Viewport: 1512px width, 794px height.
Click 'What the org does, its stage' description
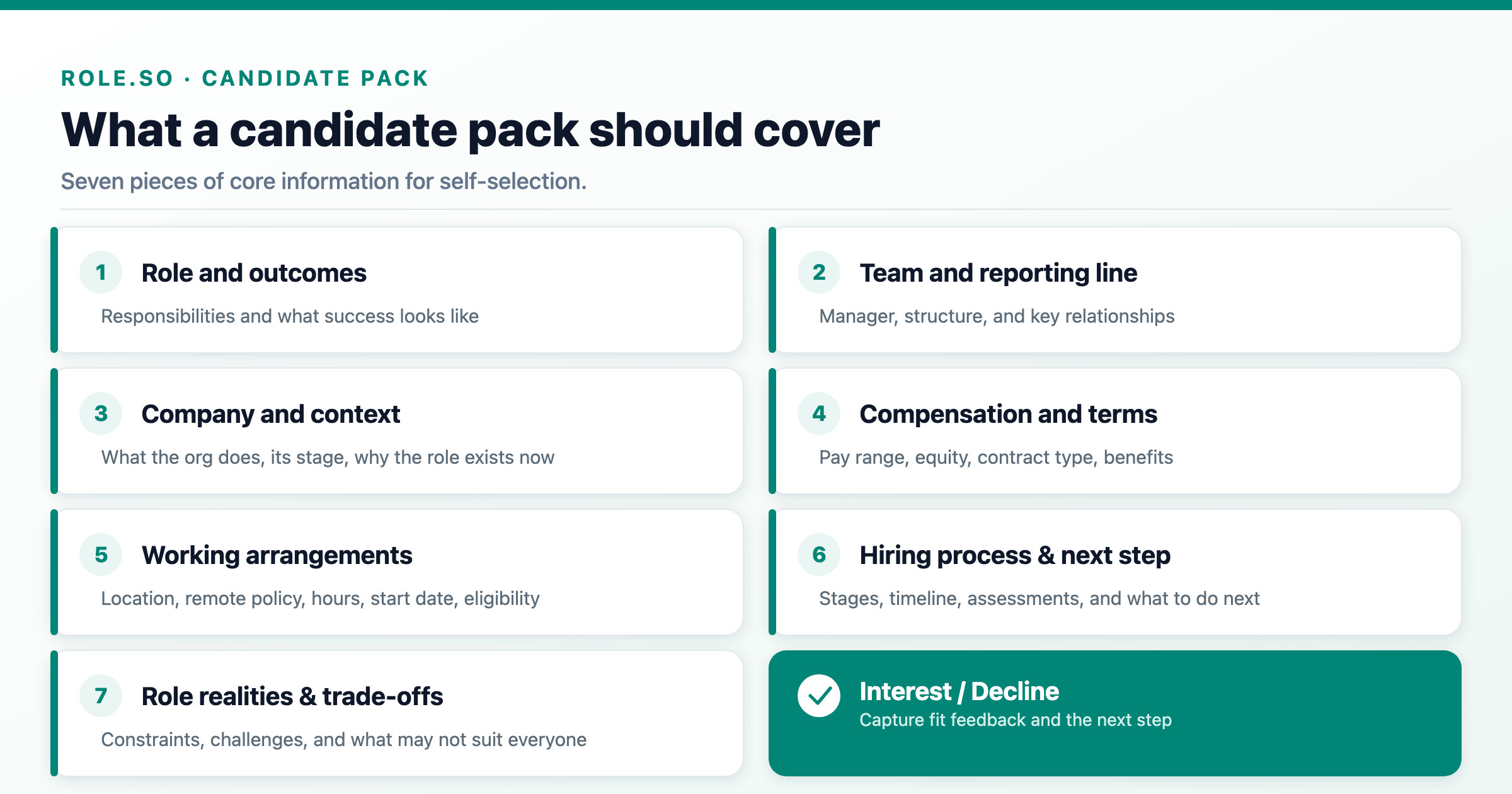tap(328, 457)
